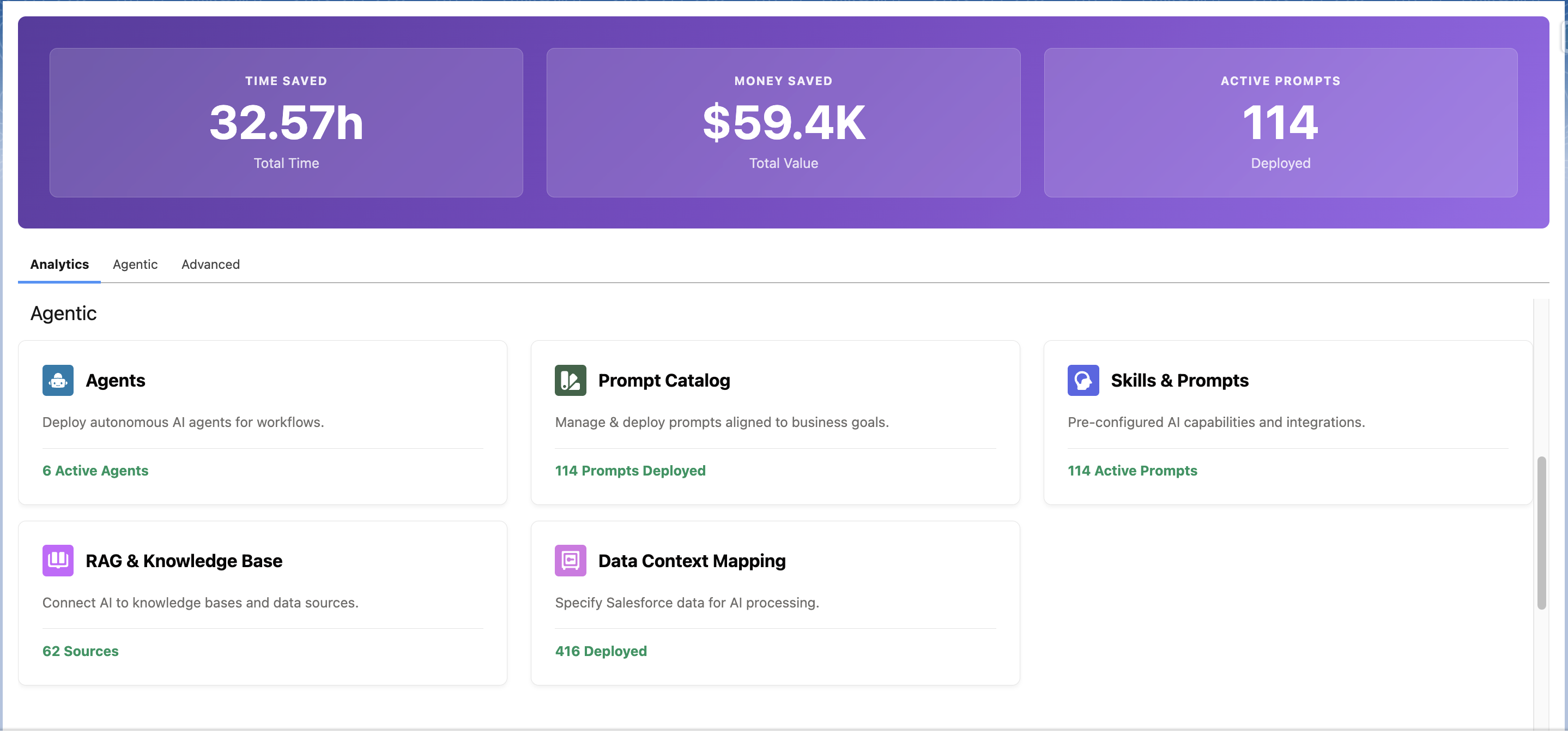The height and width of the screenshot is (734, 1568).
Task: Switch to the Agentic tab
Action: (x=135, y=264)
